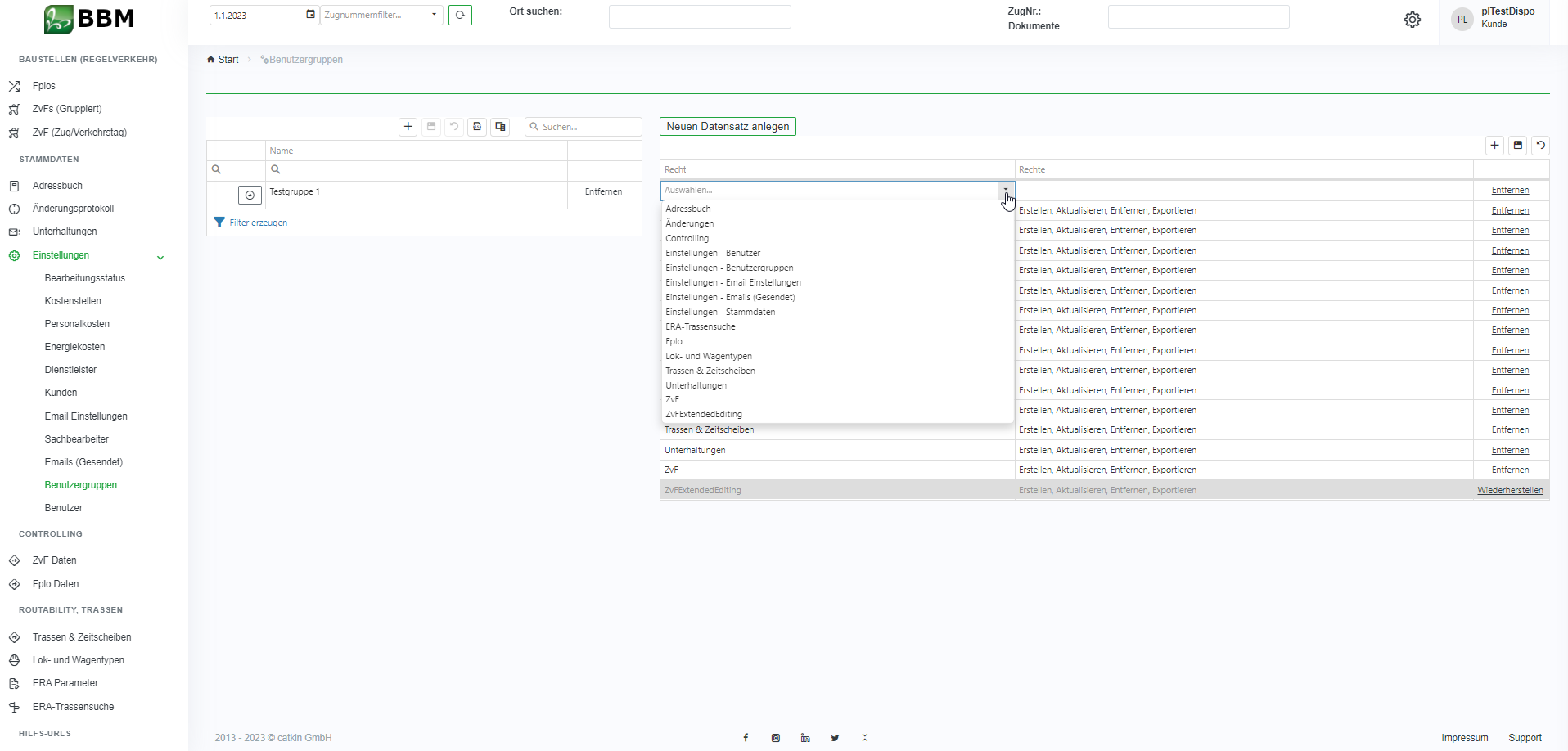The width and height of the screenshot is (1568, 751).
Task: Open the settings gear in the header
Action: coord(1412,20)
